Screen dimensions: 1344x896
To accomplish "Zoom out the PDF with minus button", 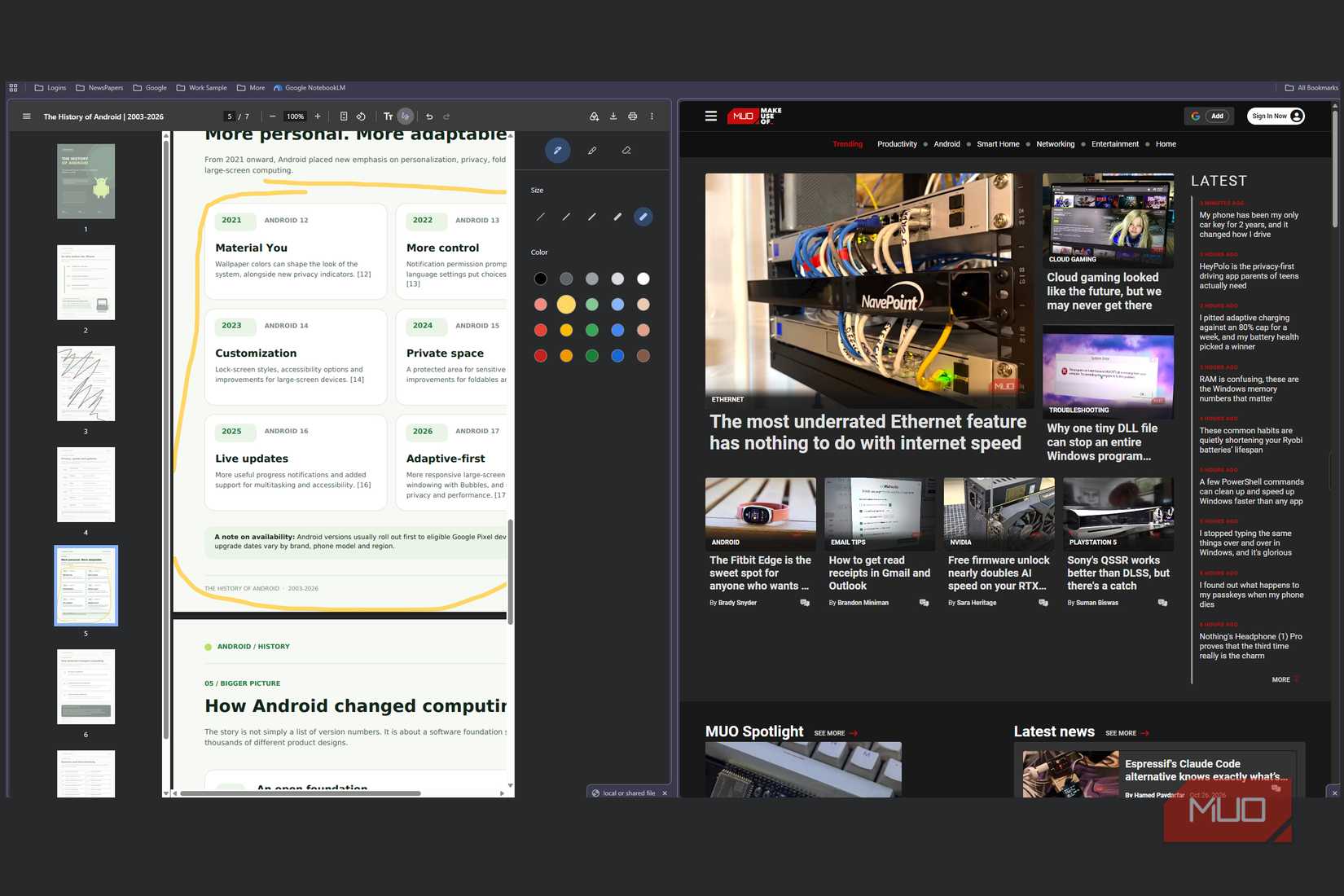I will pyautogui.click(x=272, y=116).
